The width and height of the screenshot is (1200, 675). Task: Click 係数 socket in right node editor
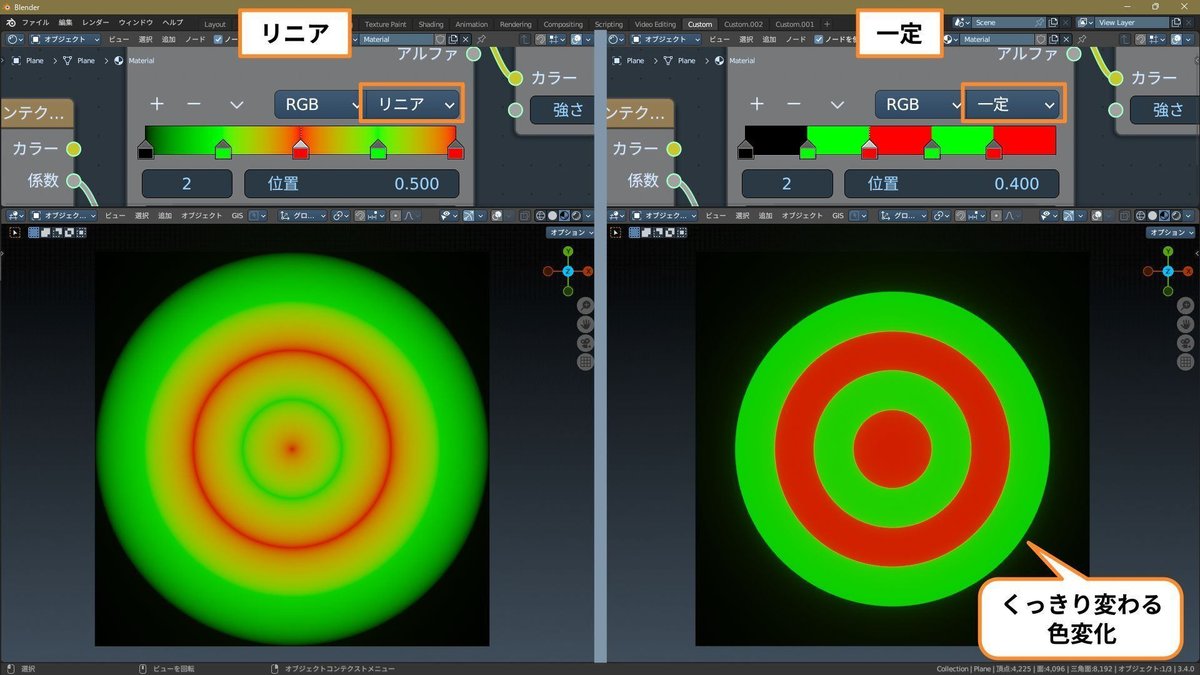coord(673,181)
